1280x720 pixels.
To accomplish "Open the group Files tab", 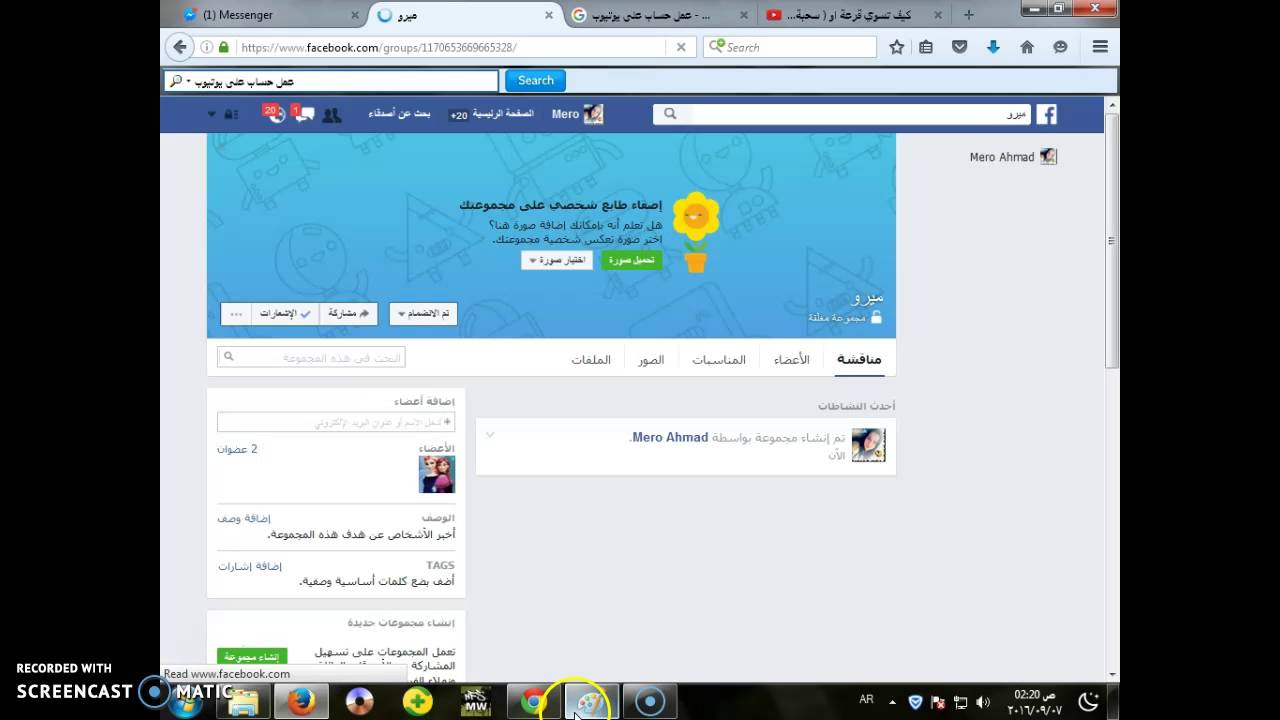I will tap(591, 359).
